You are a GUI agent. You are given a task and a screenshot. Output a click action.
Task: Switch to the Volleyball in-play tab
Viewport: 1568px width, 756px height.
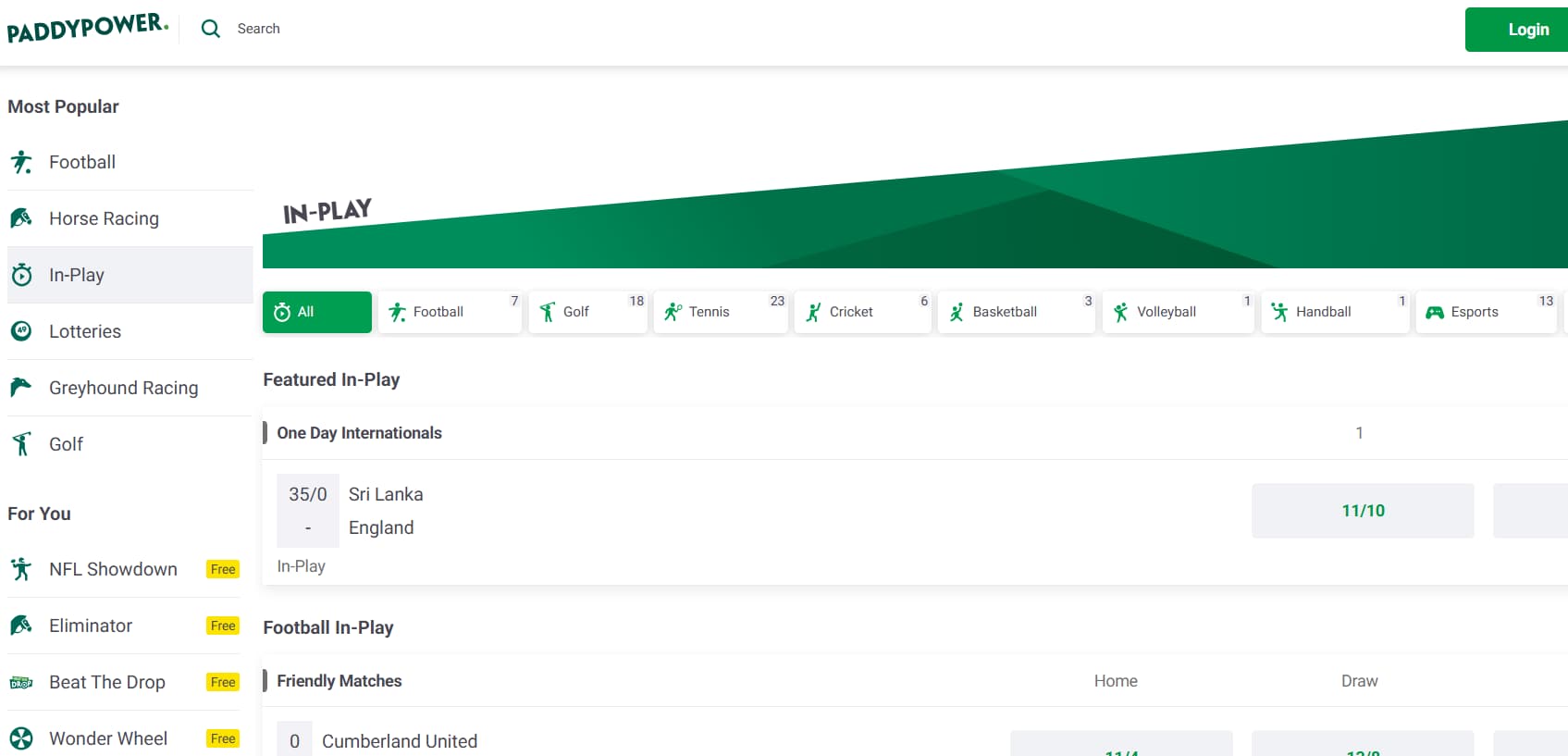tap(1179, 312)
